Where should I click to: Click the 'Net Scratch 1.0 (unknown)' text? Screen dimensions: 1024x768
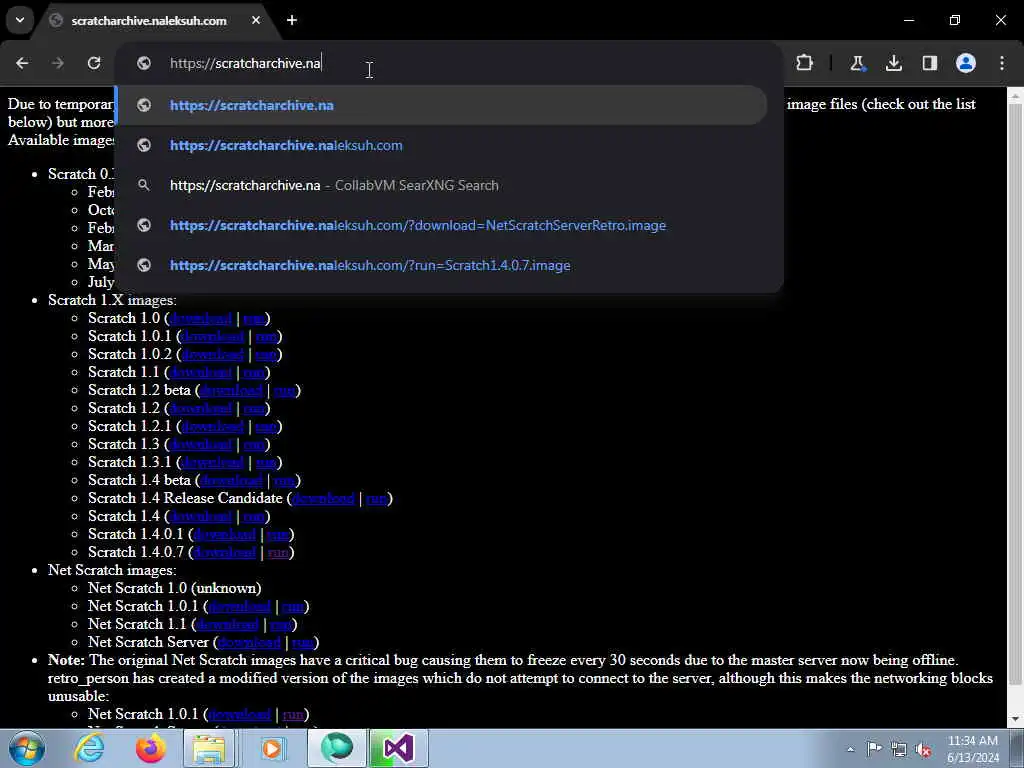(174, 588)
